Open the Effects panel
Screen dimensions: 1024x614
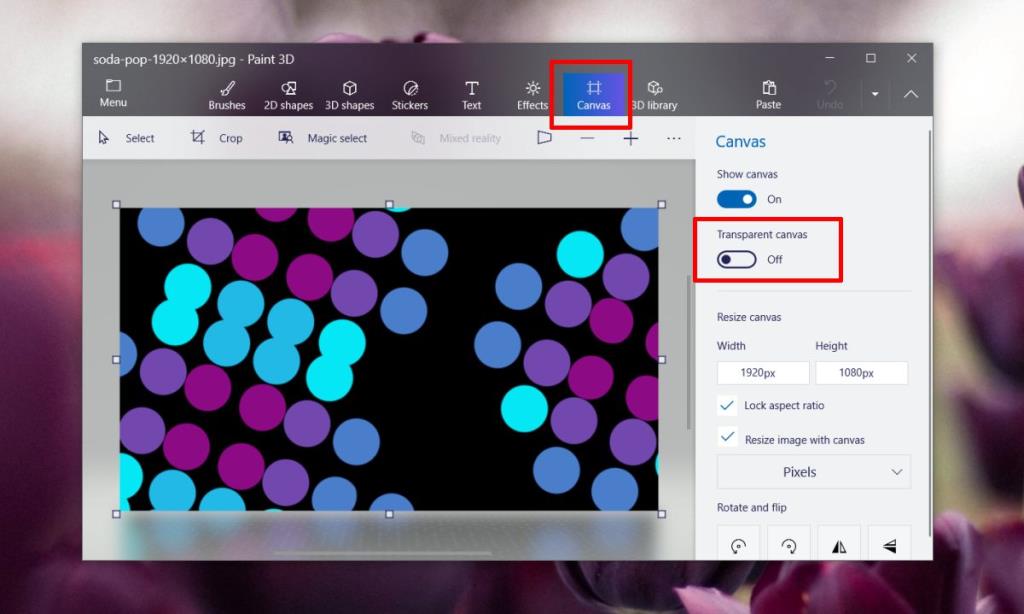pos(531,94)
